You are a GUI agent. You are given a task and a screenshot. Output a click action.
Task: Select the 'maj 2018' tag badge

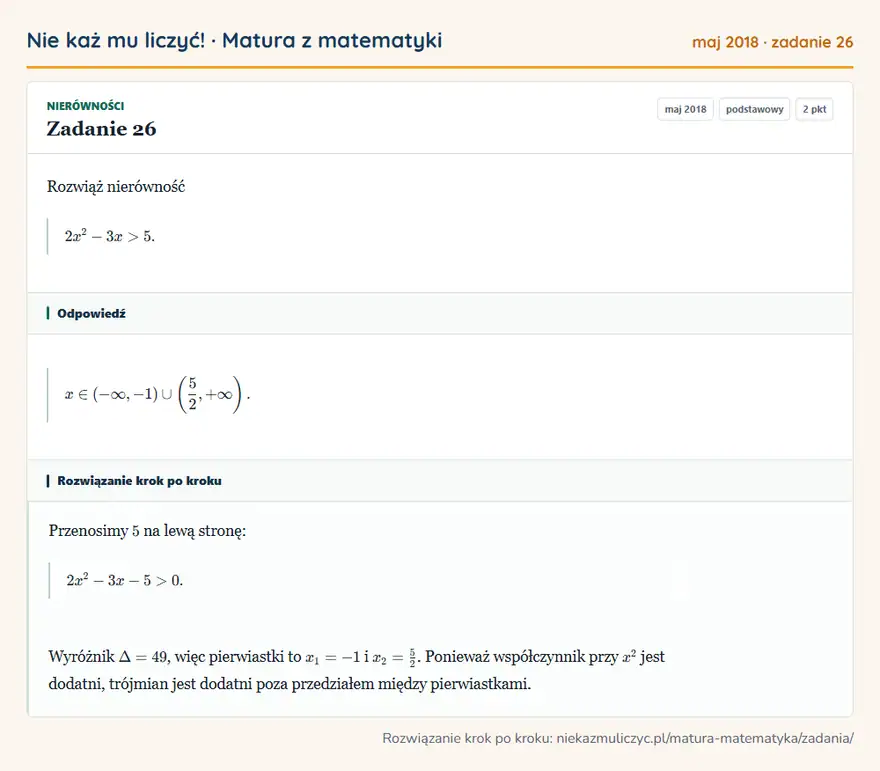685,109
